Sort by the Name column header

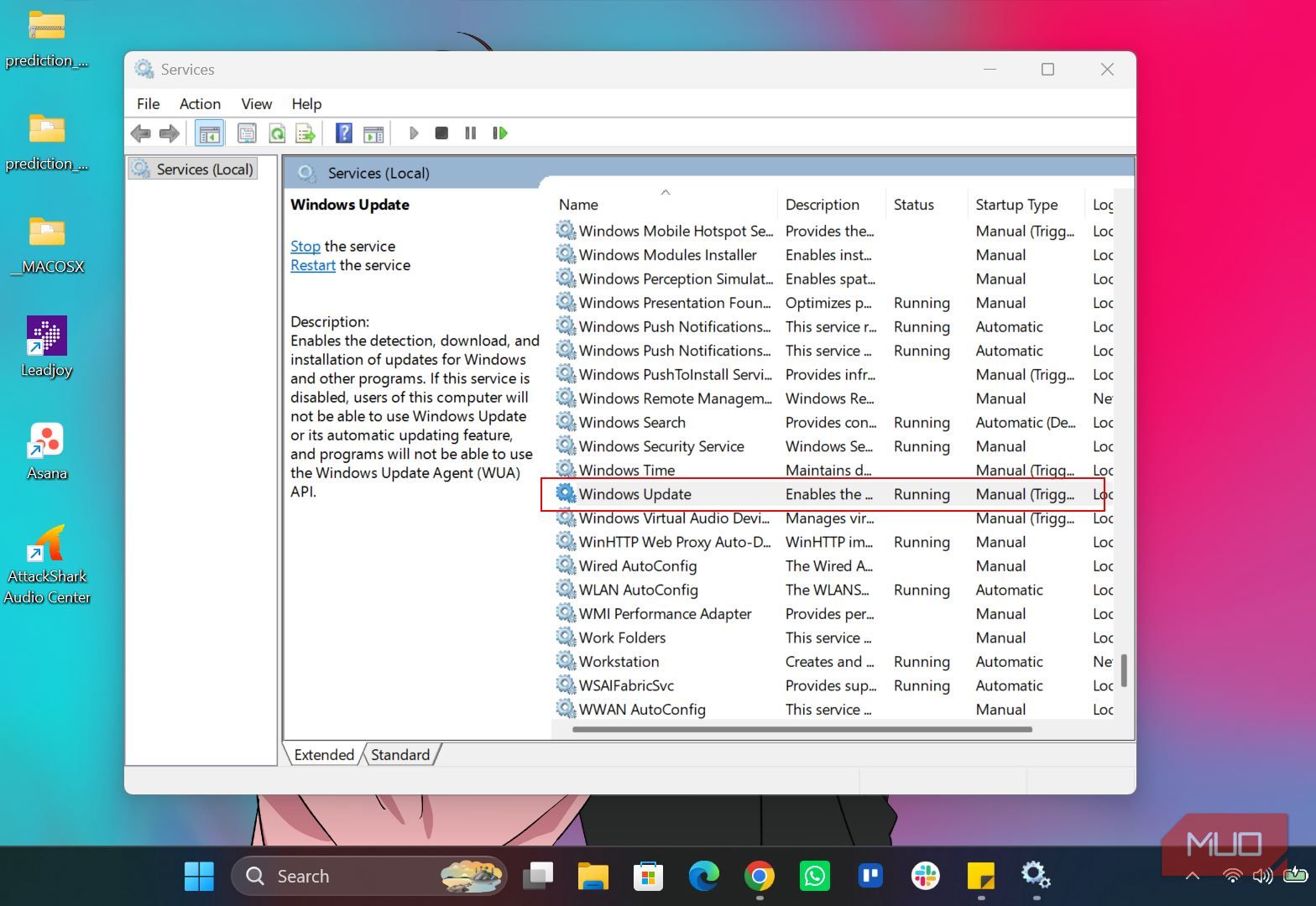[665, 204]
